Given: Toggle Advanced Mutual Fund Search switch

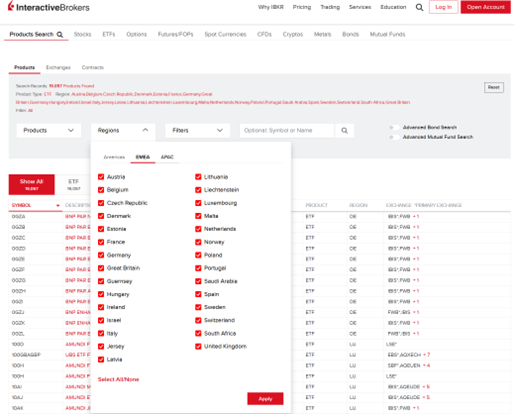Looking at the screenshot, I should point(394,137).
